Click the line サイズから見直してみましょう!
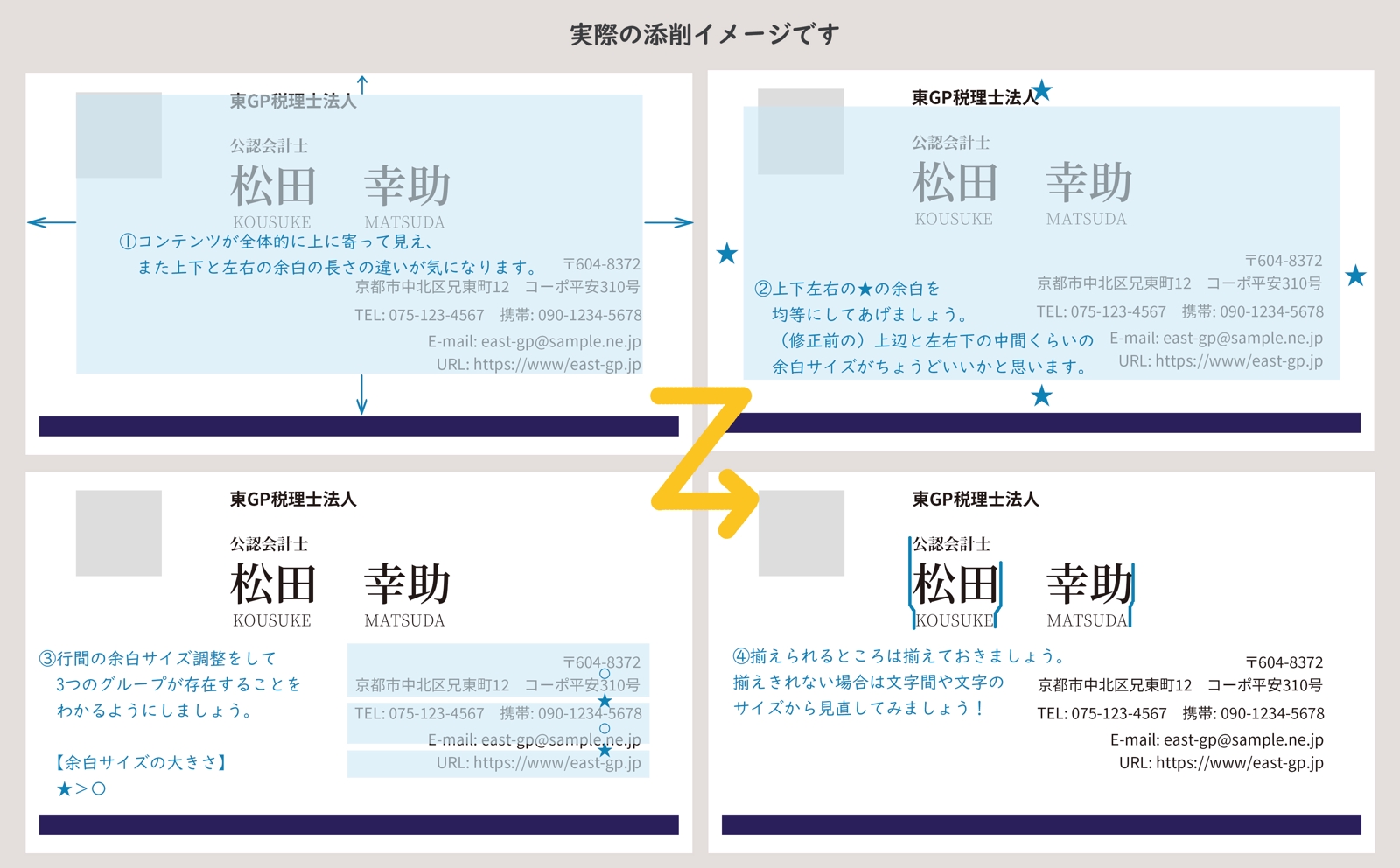This screenshot has height=868, width=1400. (859, 708)
